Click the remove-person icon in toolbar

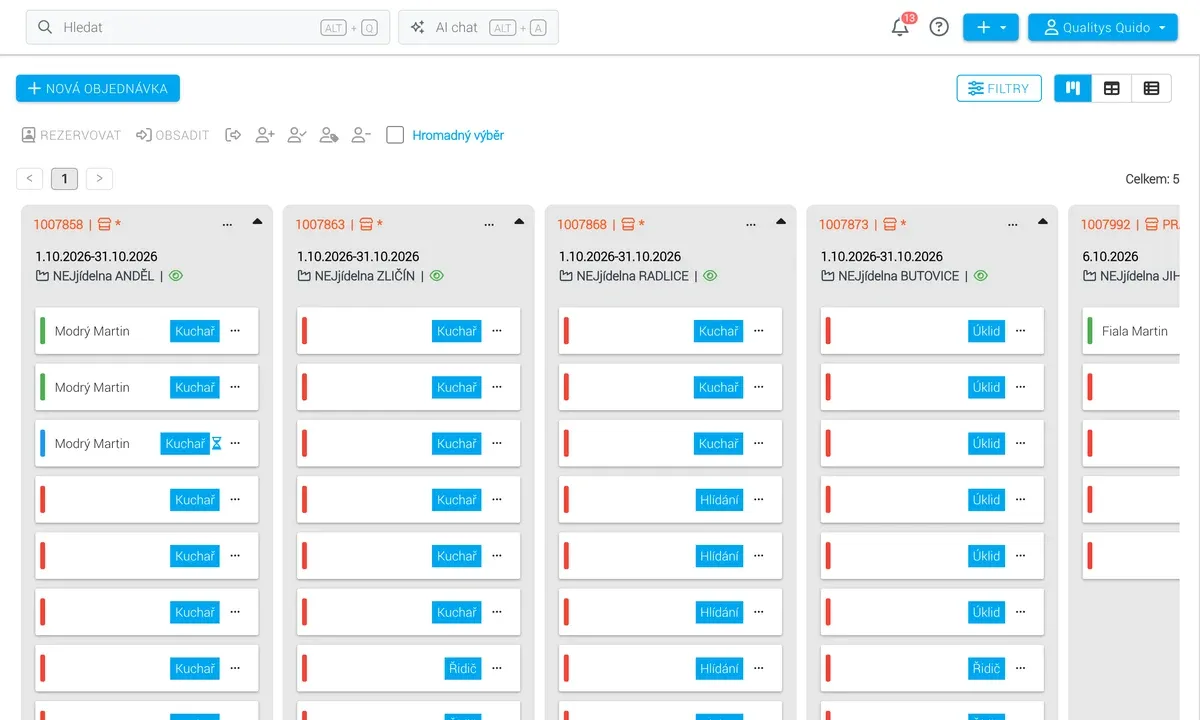coord(361,135)
